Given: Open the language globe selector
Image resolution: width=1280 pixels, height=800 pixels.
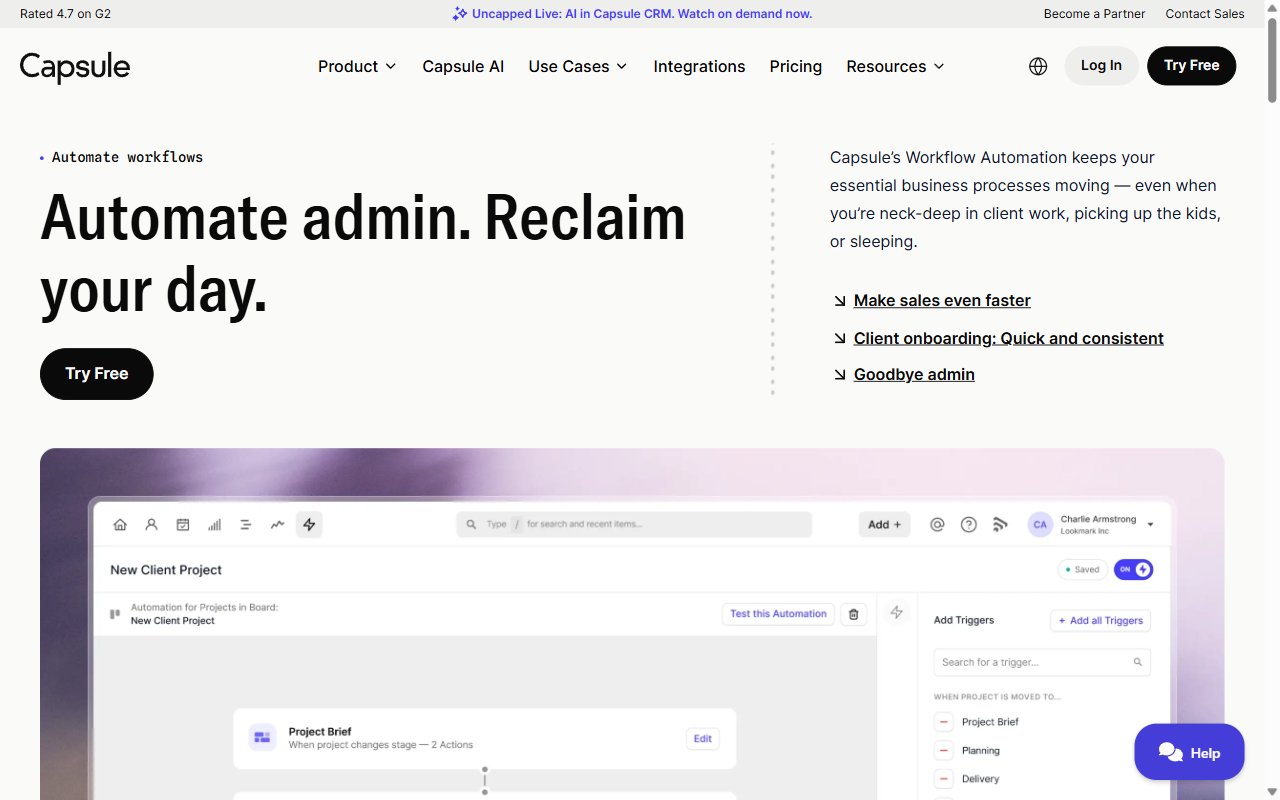Looking at the screenshot, I should (x=1038, y=66).
